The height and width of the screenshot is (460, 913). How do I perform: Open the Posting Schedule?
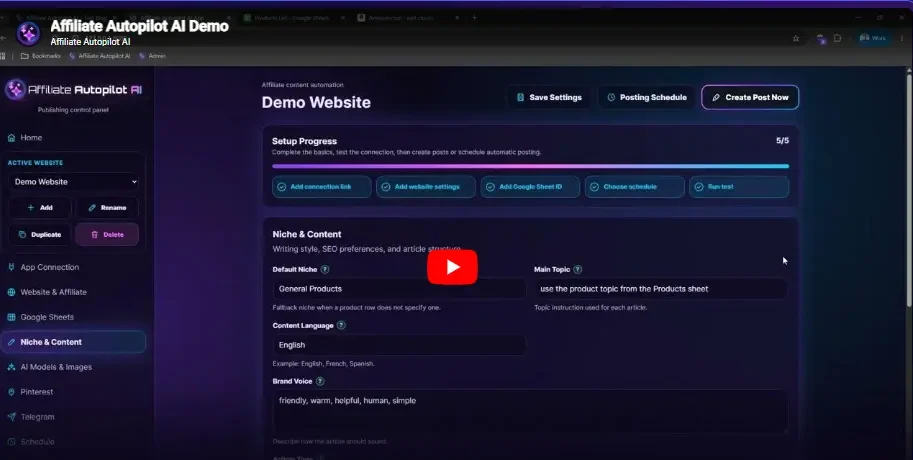(646, 97)
